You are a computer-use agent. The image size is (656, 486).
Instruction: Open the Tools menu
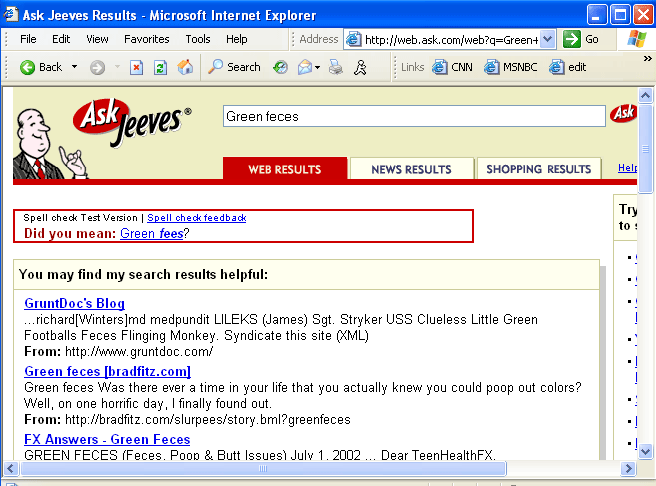(197, 39)
